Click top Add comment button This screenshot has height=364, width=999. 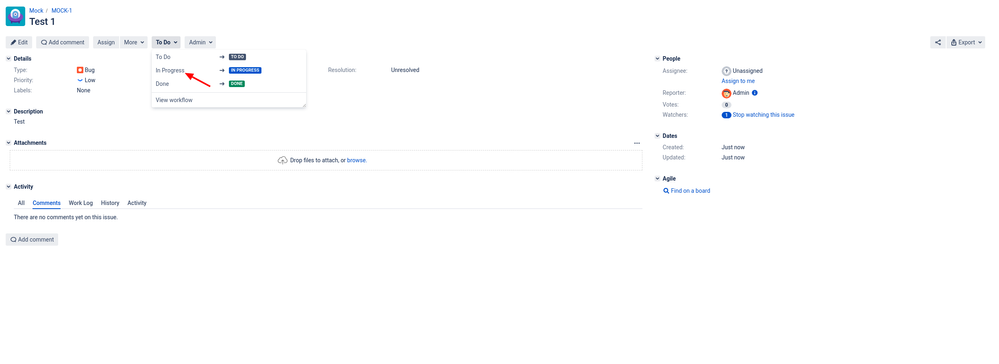coord(62,43)
